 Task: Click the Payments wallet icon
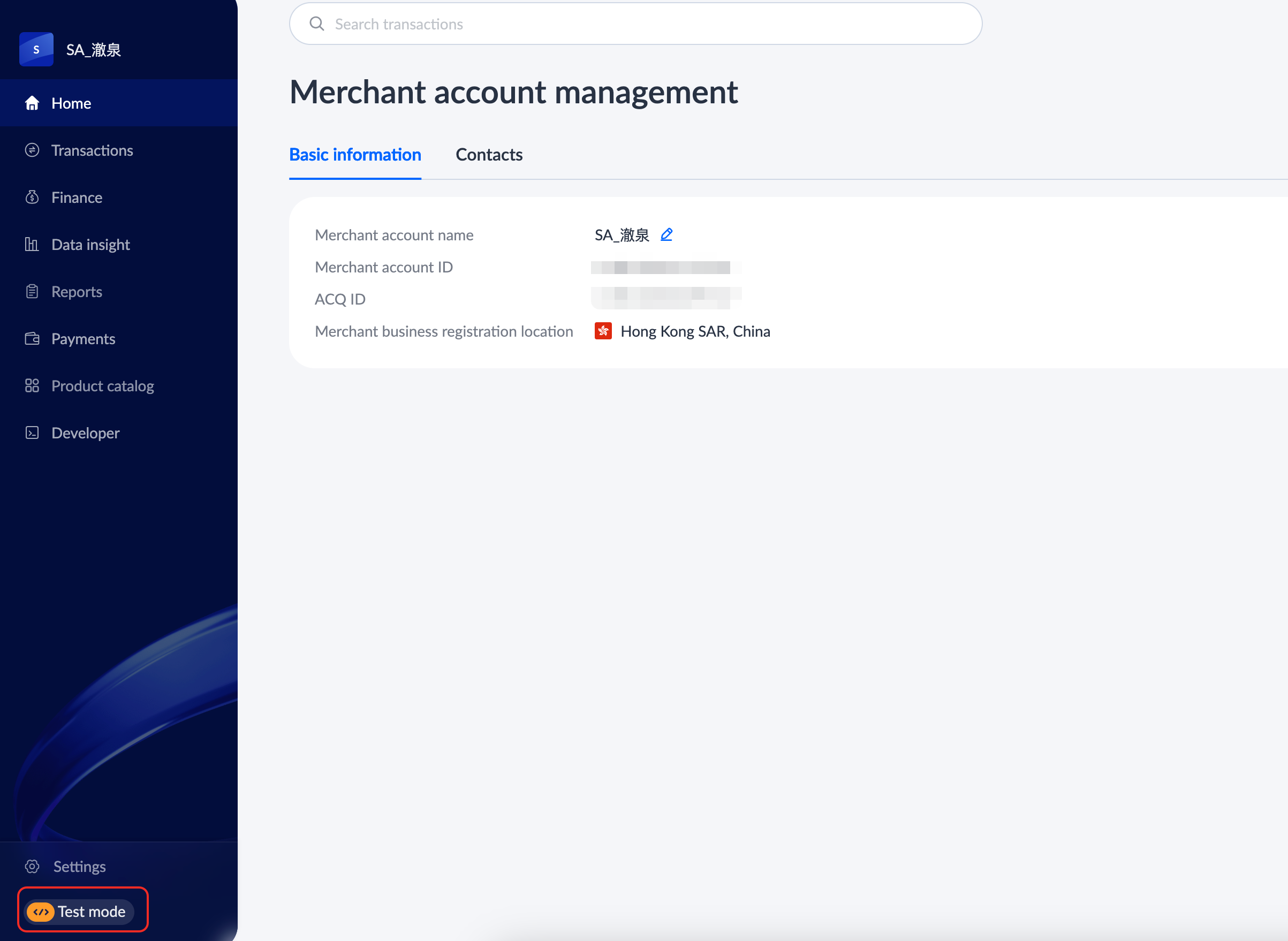click(32, 339)
